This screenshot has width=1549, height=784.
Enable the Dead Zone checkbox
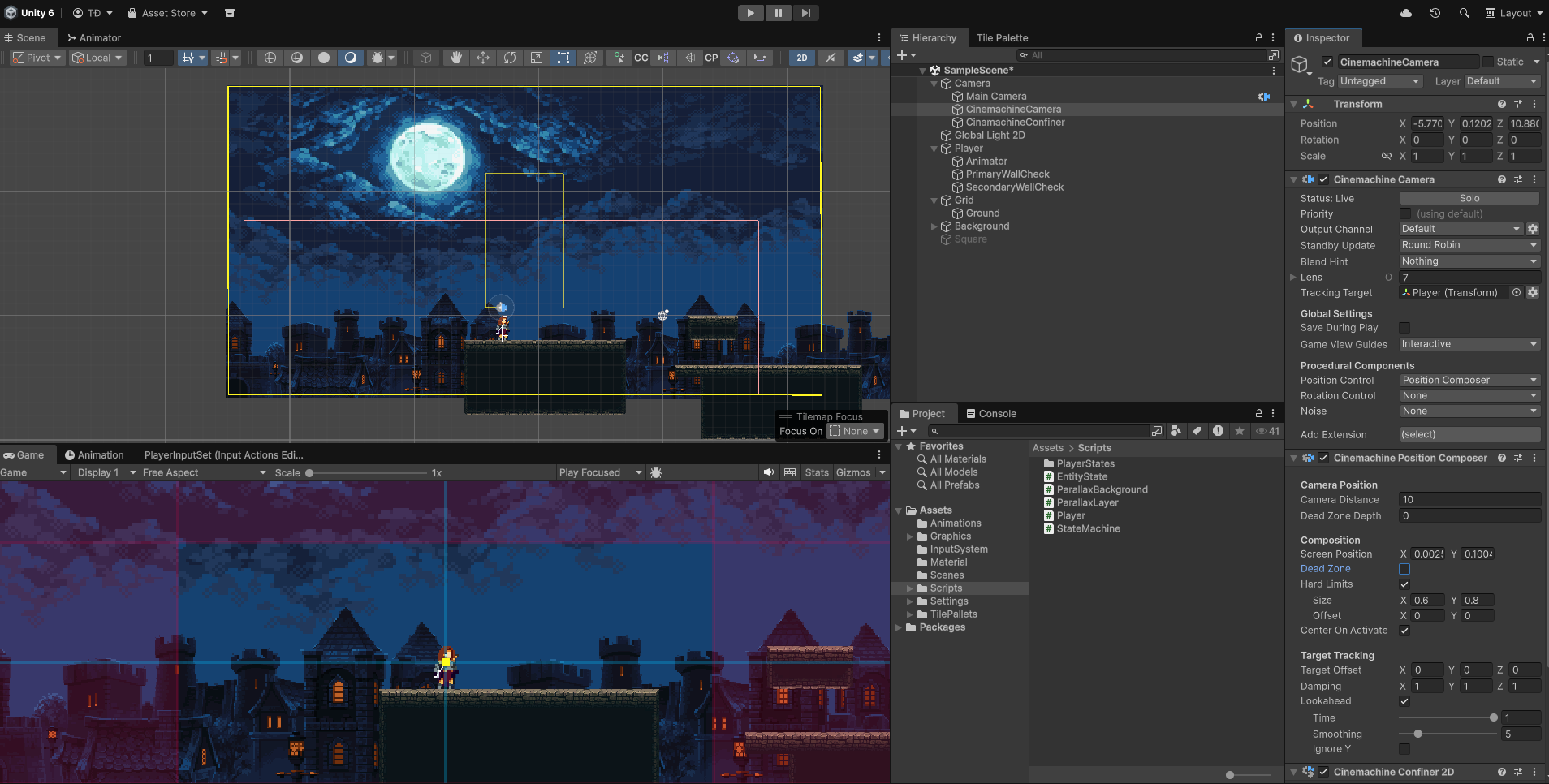[1404, 569]
